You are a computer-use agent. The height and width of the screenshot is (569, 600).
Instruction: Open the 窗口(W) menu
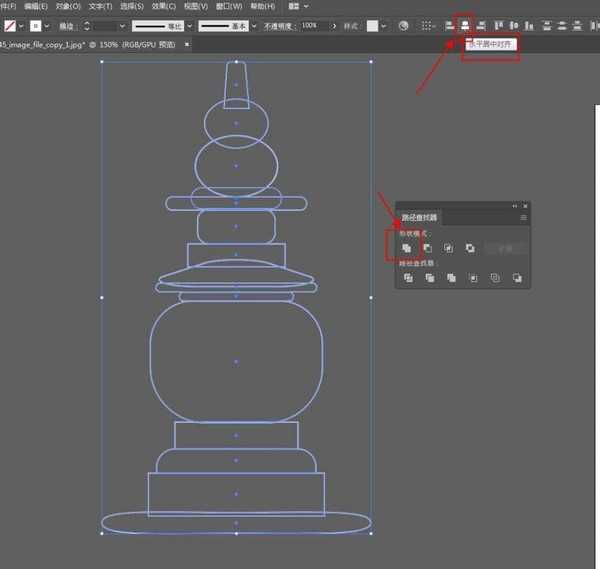point(230,6)
